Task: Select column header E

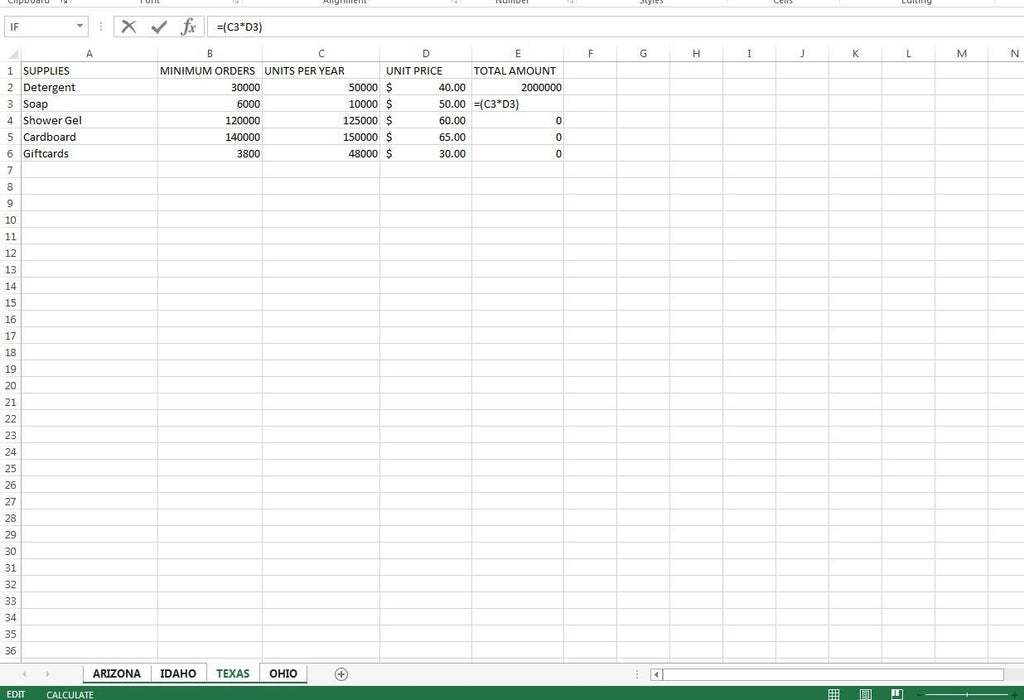Action: 517,53
